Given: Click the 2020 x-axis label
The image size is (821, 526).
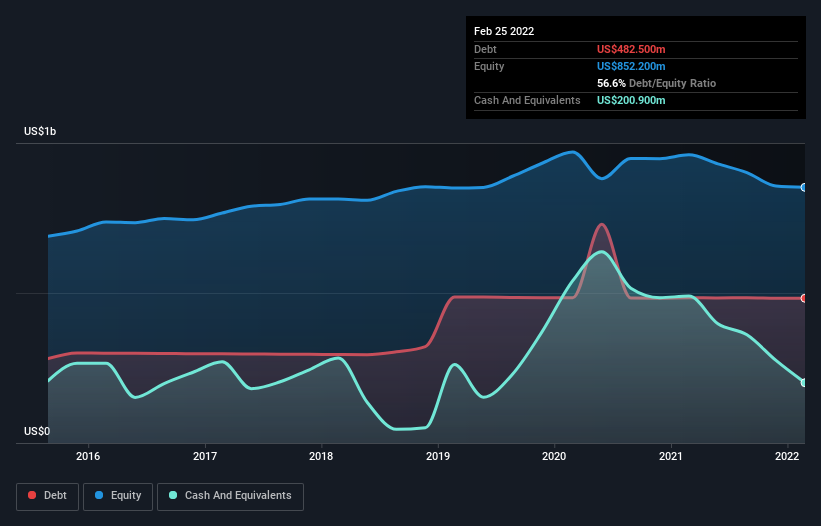Looking at the screenshot, I should [x=554, y=456].
